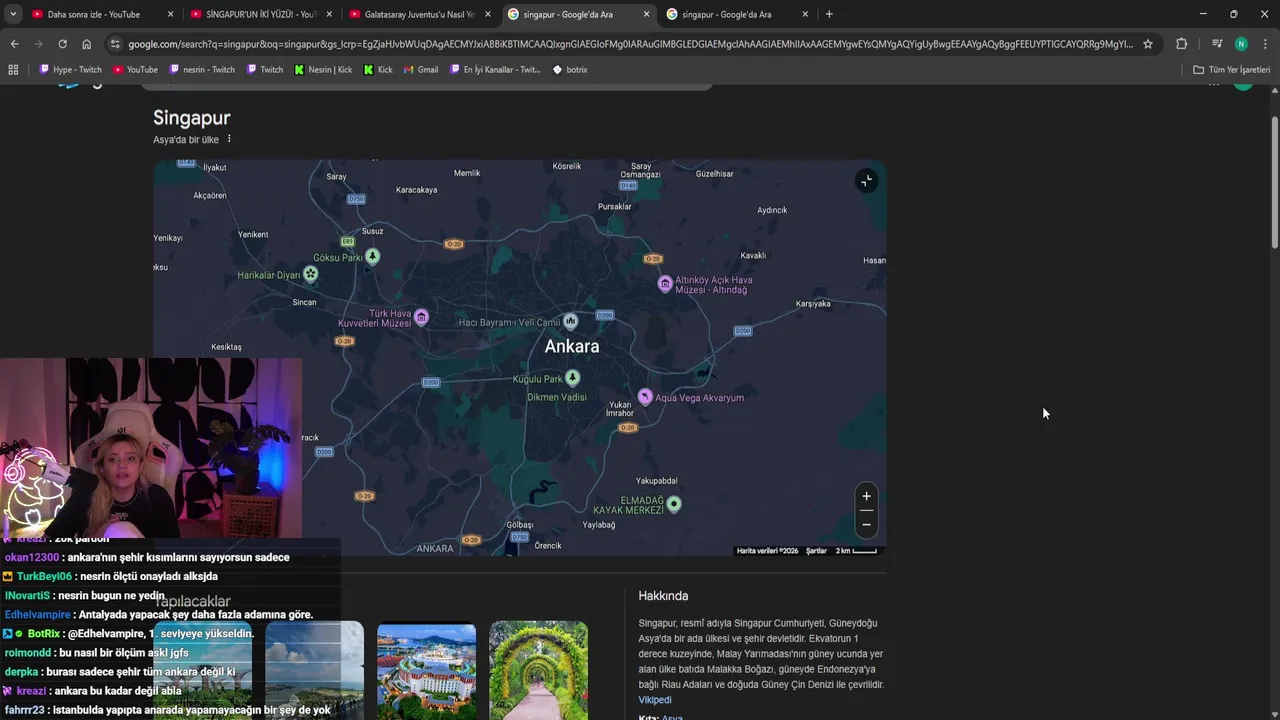
Task: Zoom out on the map
Action: point(866,524)
